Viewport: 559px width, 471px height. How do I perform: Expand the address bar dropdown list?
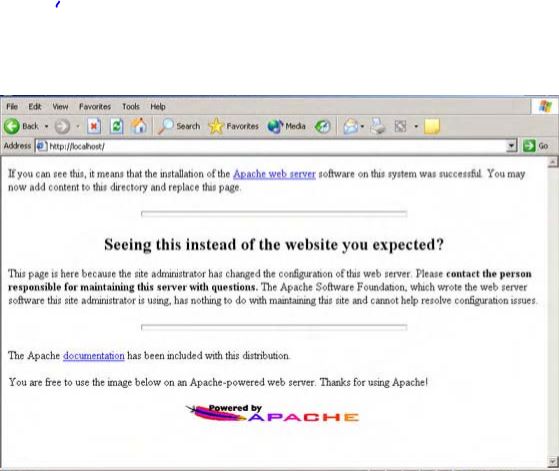click(512, 146)
